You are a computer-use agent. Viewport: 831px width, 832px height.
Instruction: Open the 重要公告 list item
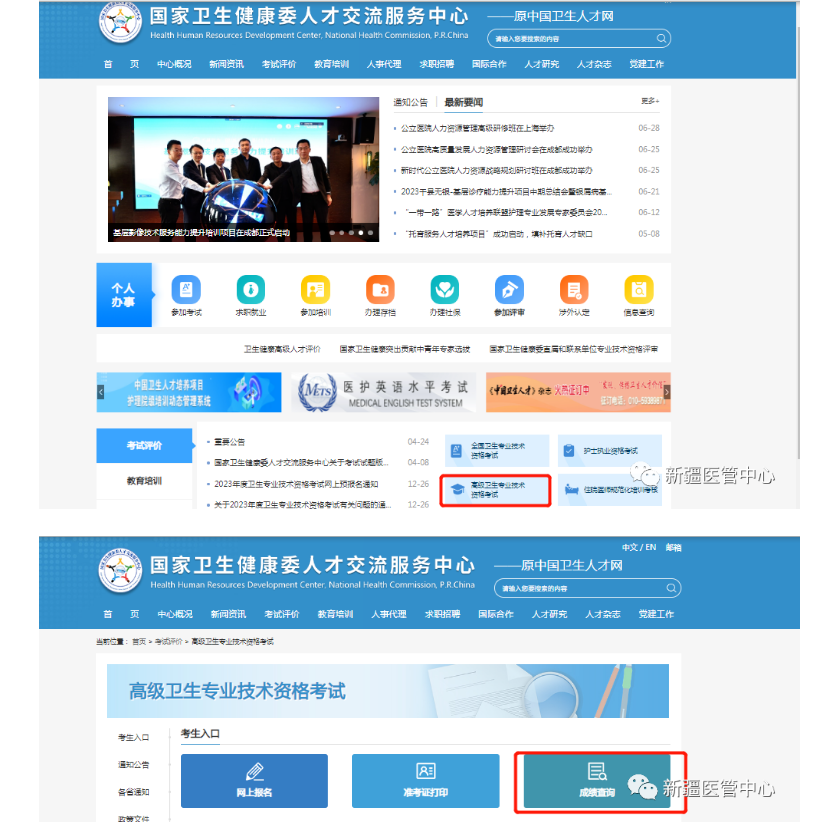click(x=229, y=441)
